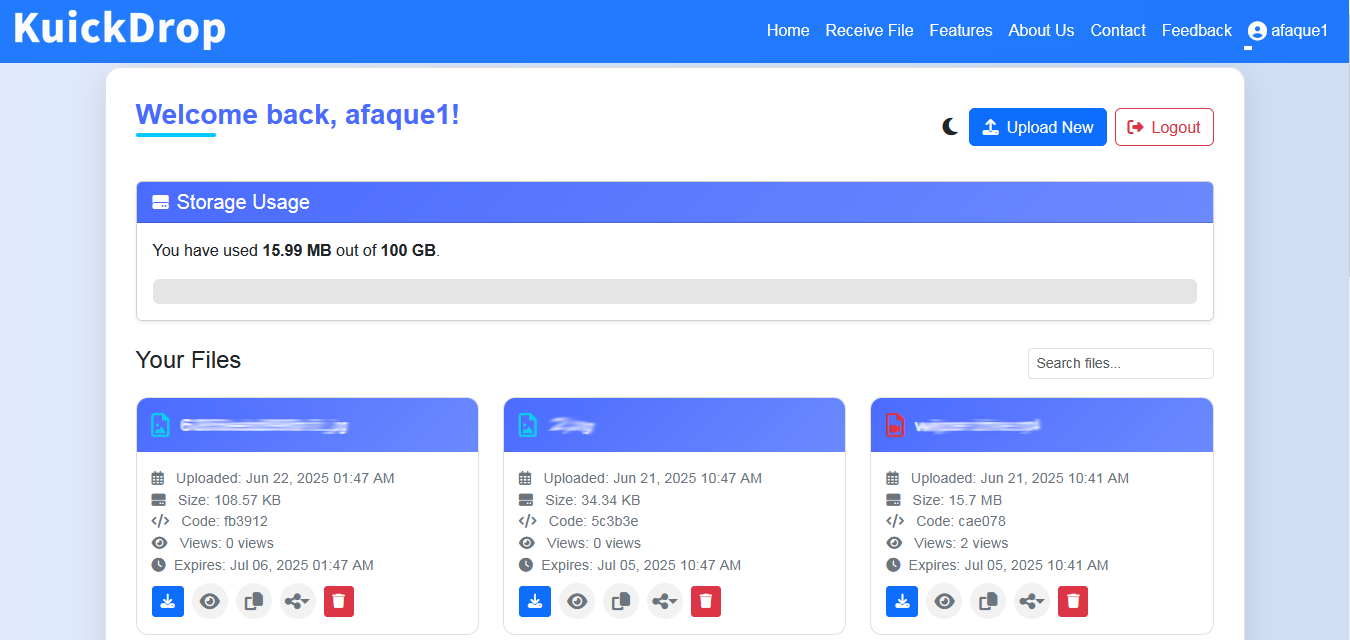Click the storage usage progress bar

pyautogui.click(x=675, y=291)
